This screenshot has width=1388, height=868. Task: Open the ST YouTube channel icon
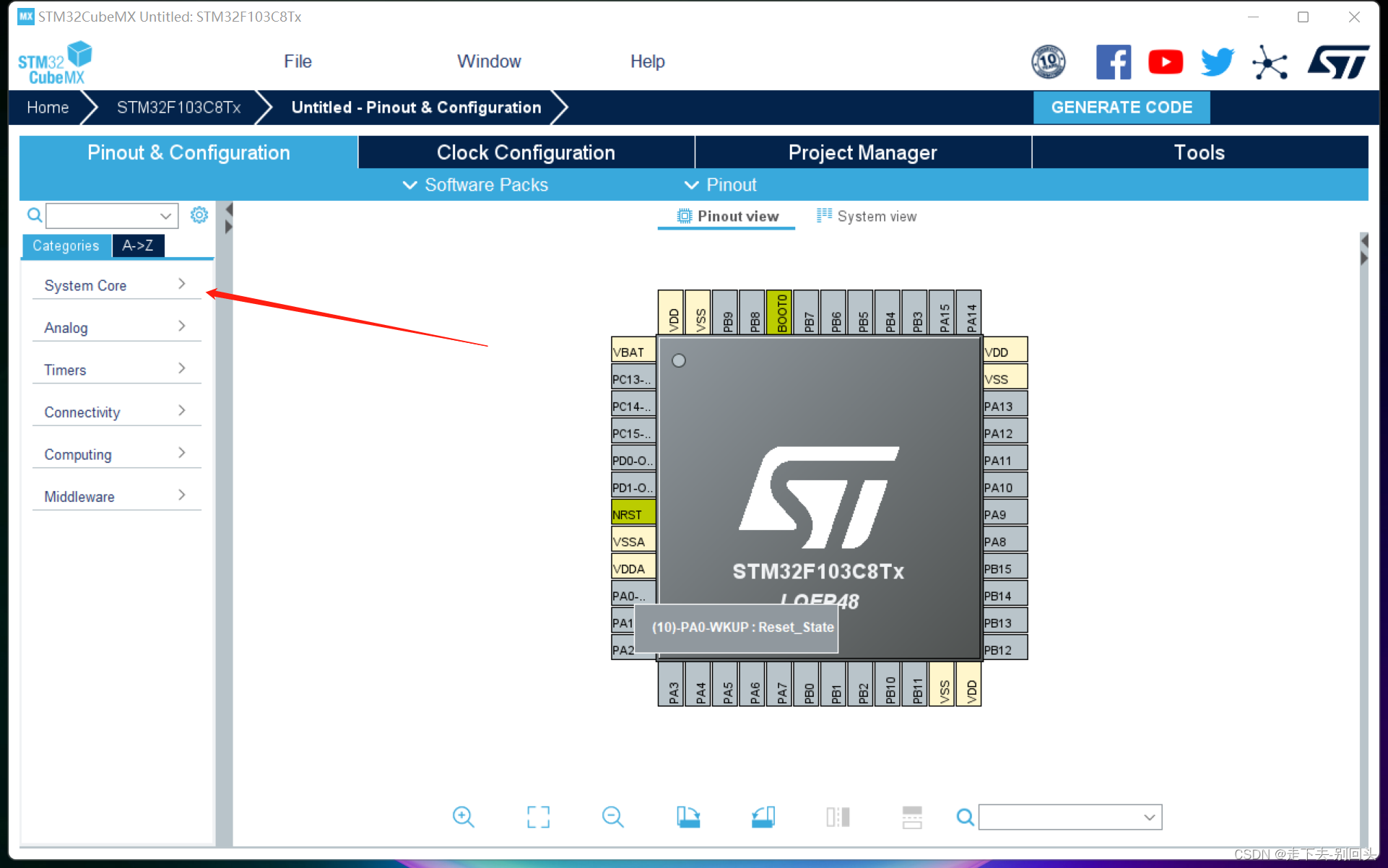[1165, 62]
